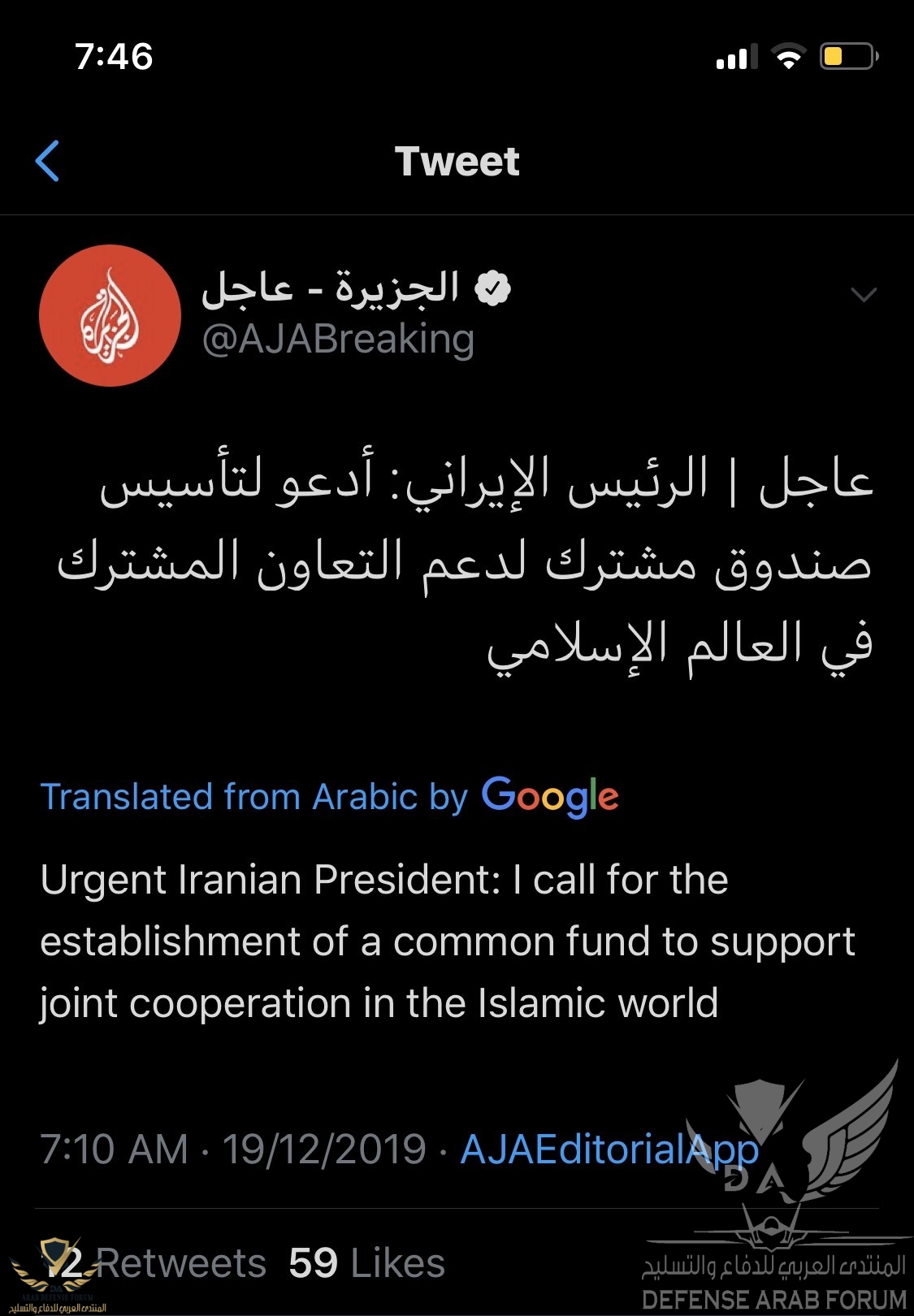Open the Al Jazeera profile avatar
The image size is (914, 1316).
(110, 315)
